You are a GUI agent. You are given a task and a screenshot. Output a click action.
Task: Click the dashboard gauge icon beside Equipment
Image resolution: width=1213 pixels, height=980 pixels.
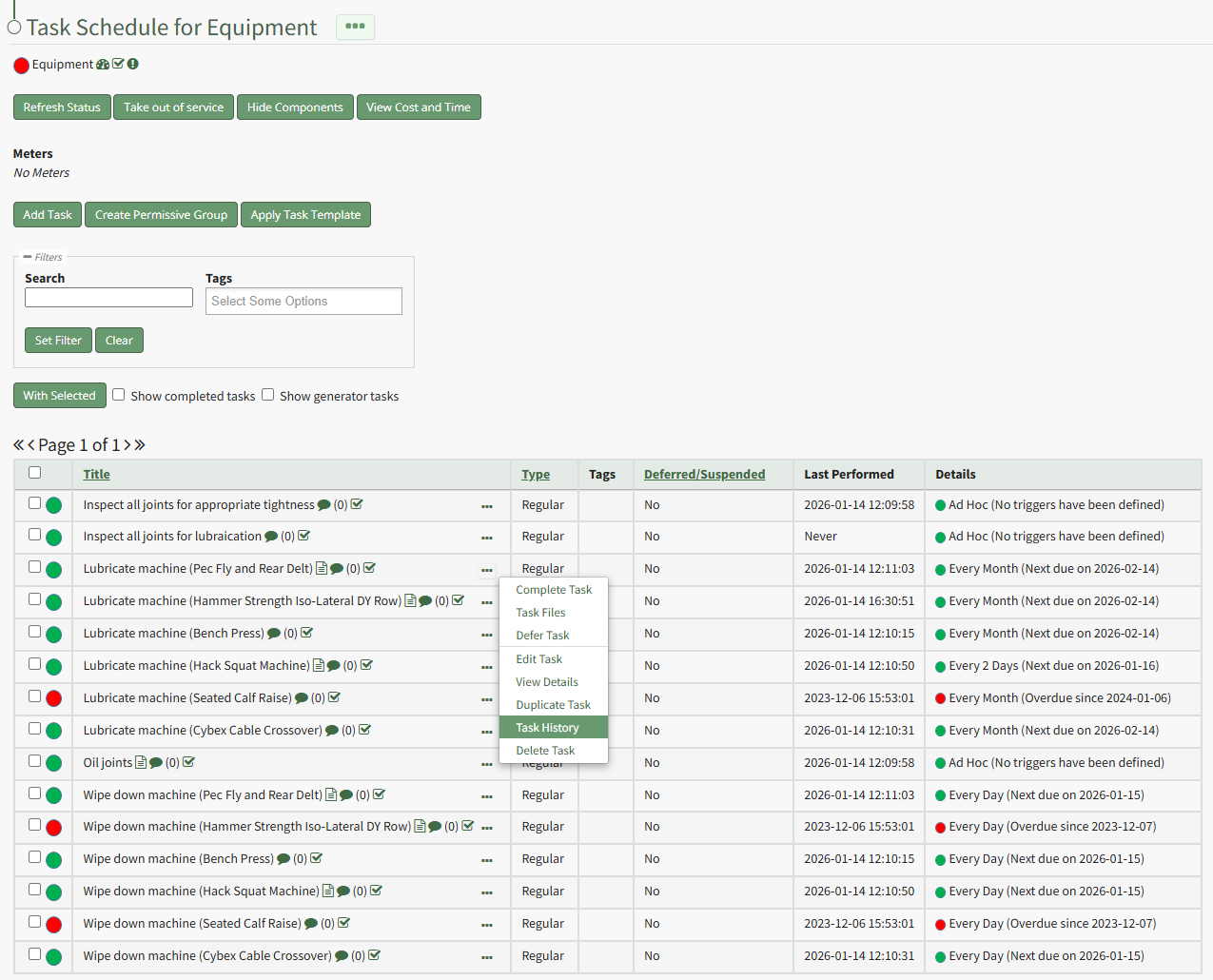tap(103, 65)
